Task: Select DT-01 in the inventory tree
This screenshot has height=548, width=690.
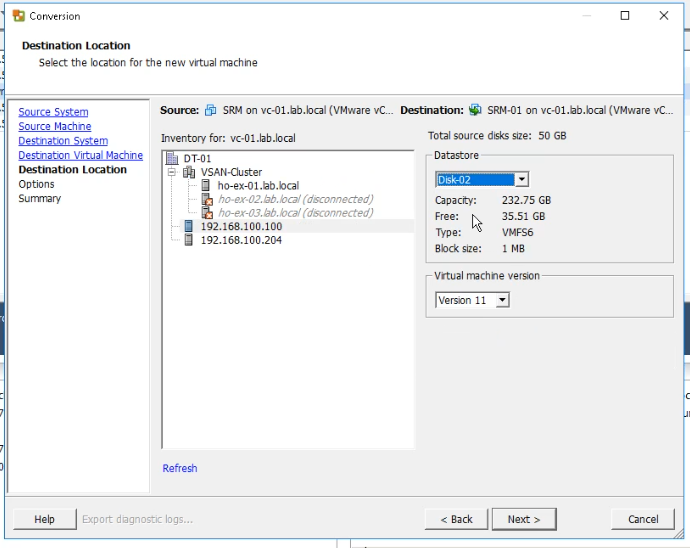Action: coord(197,158)
